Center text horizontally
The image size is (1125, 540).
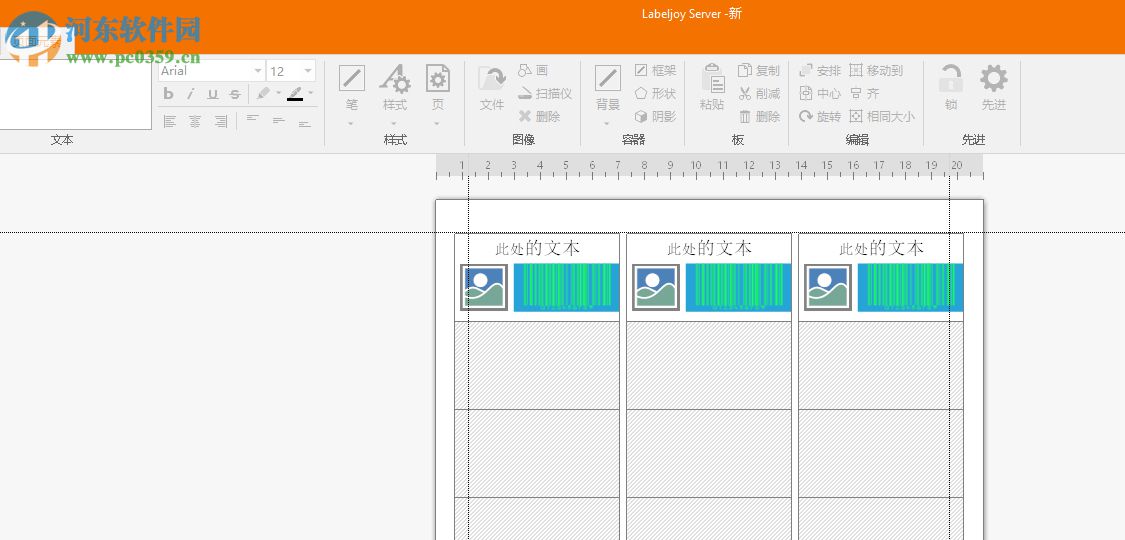195,121
